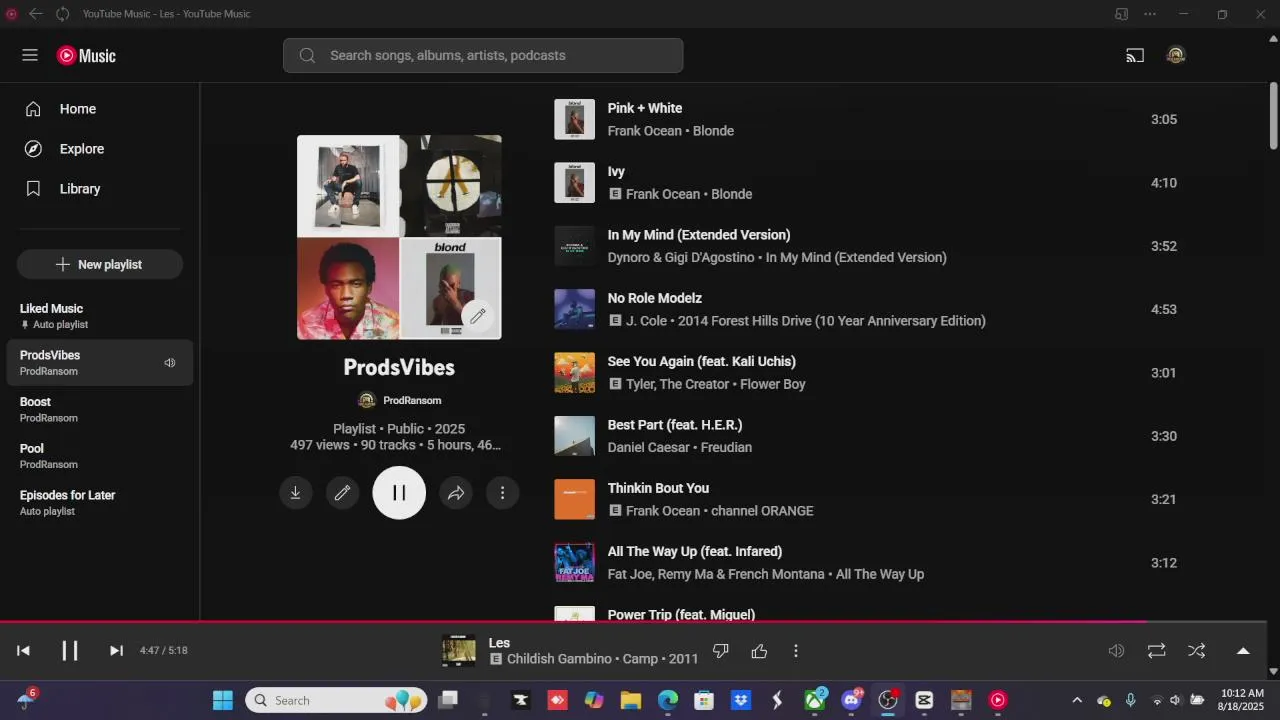1280x720 pixels.
Task: Edit playlist cover thumbnail pencil
Action: pos(478,316)
